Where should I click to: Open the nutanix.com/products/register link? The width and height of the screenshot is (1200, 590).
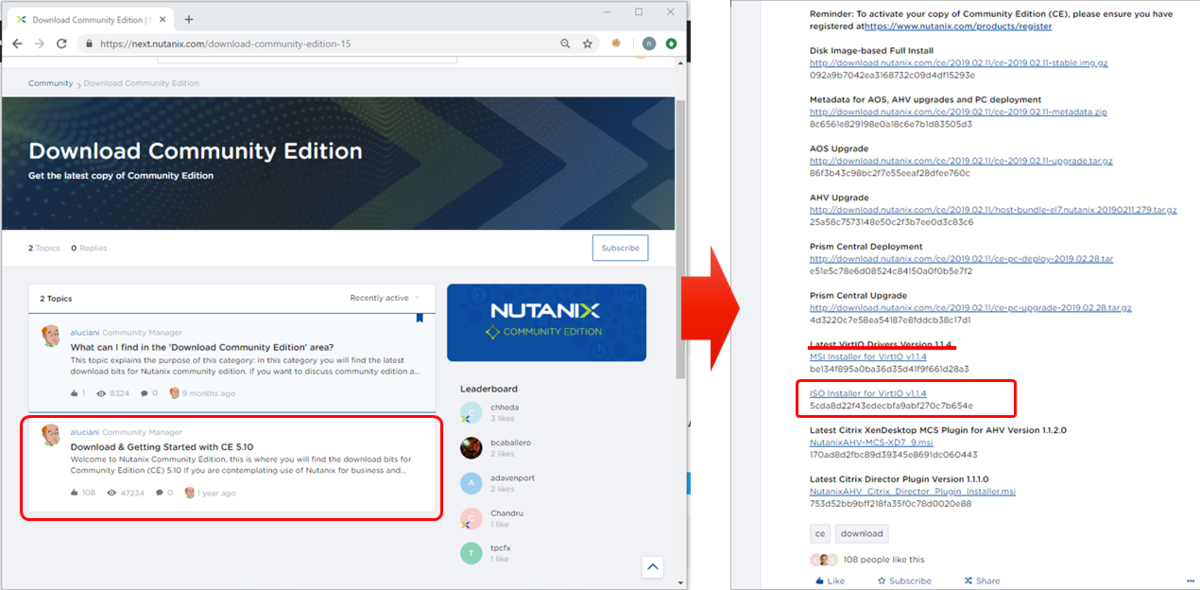[x=959, y=26]
